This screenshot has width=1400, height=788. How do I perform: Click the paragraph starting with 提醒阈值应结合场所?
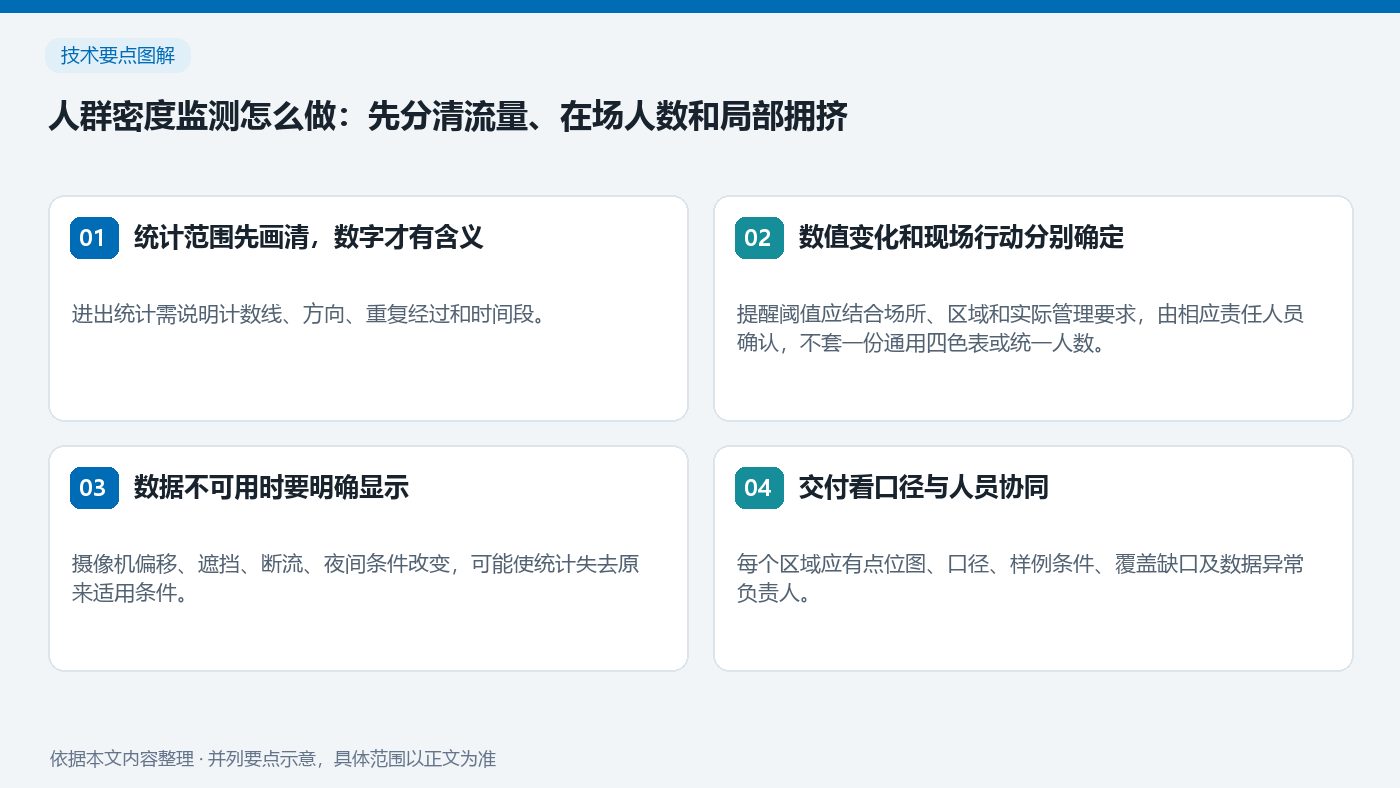tap(1020, 329)
